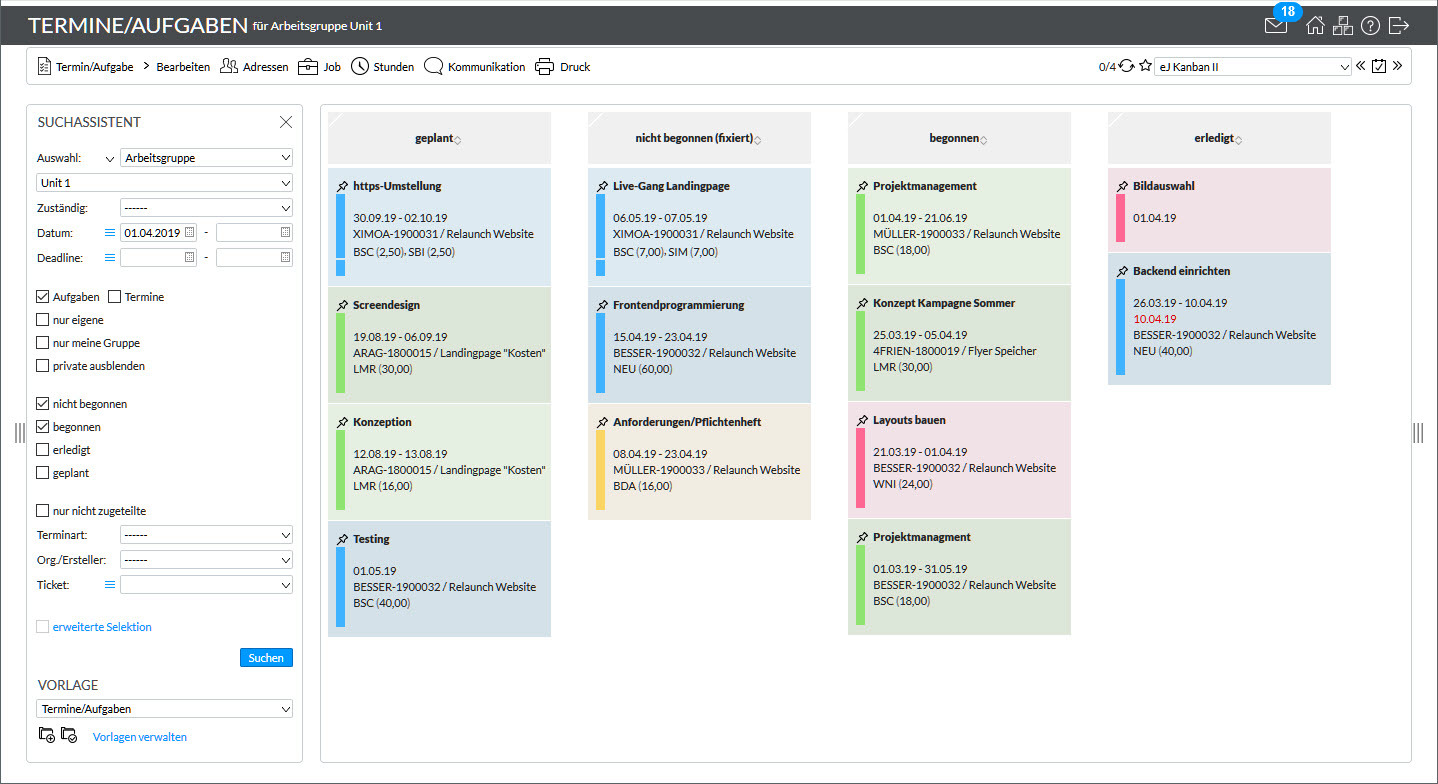Click the Kommunikation speech bubble icon

[x=434, y=66]
